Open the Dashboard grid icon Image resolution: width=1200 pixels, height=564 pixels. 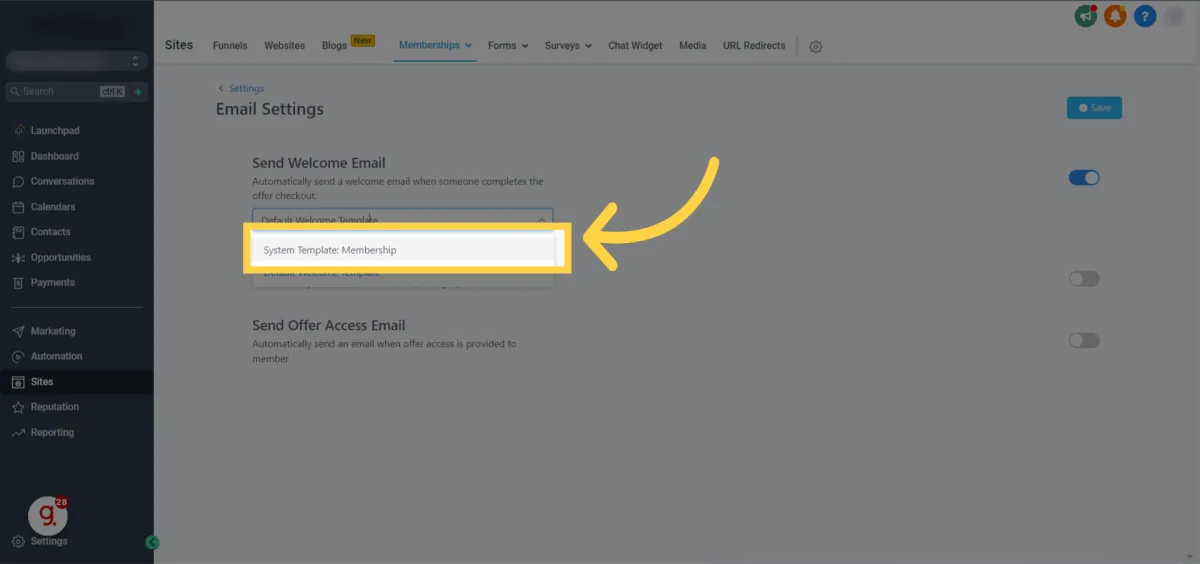[19, 156]
